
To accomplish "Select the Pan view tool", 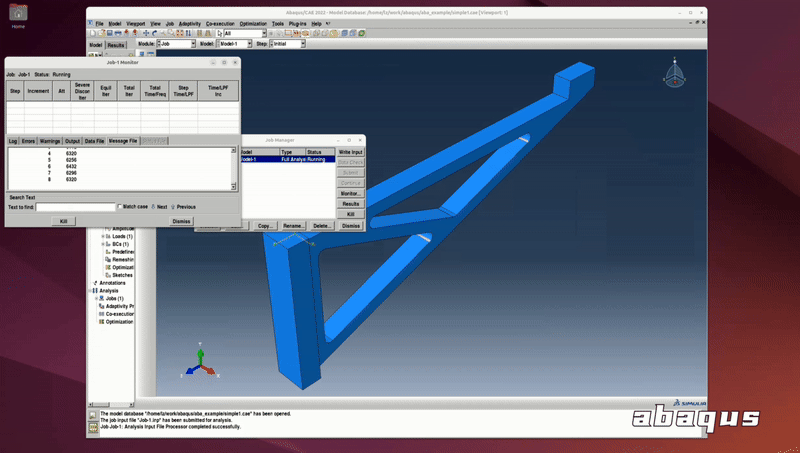I will click(146, 33).
